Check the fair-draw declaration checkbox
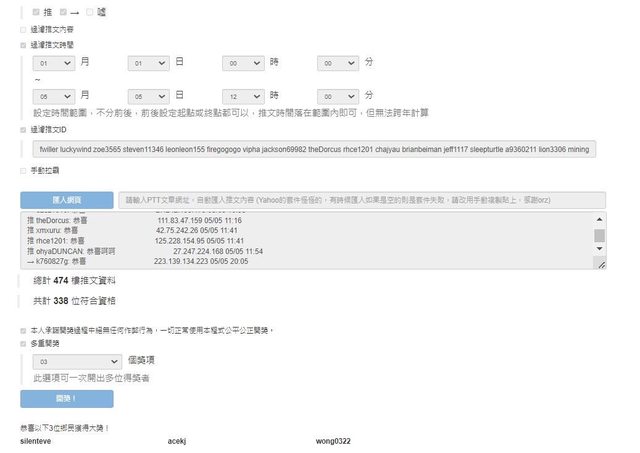The image size is (640, 453). click(25, 329)
